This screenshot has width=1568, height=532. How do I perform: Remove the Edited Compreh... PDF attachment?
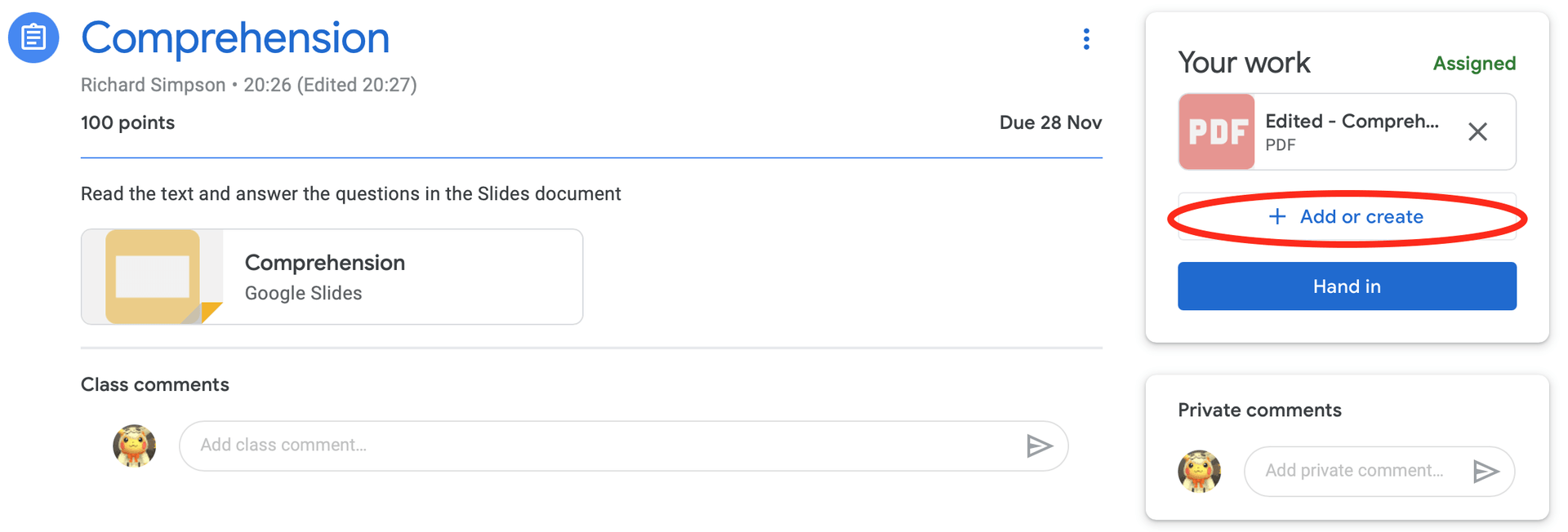(x=1477, y=131)
